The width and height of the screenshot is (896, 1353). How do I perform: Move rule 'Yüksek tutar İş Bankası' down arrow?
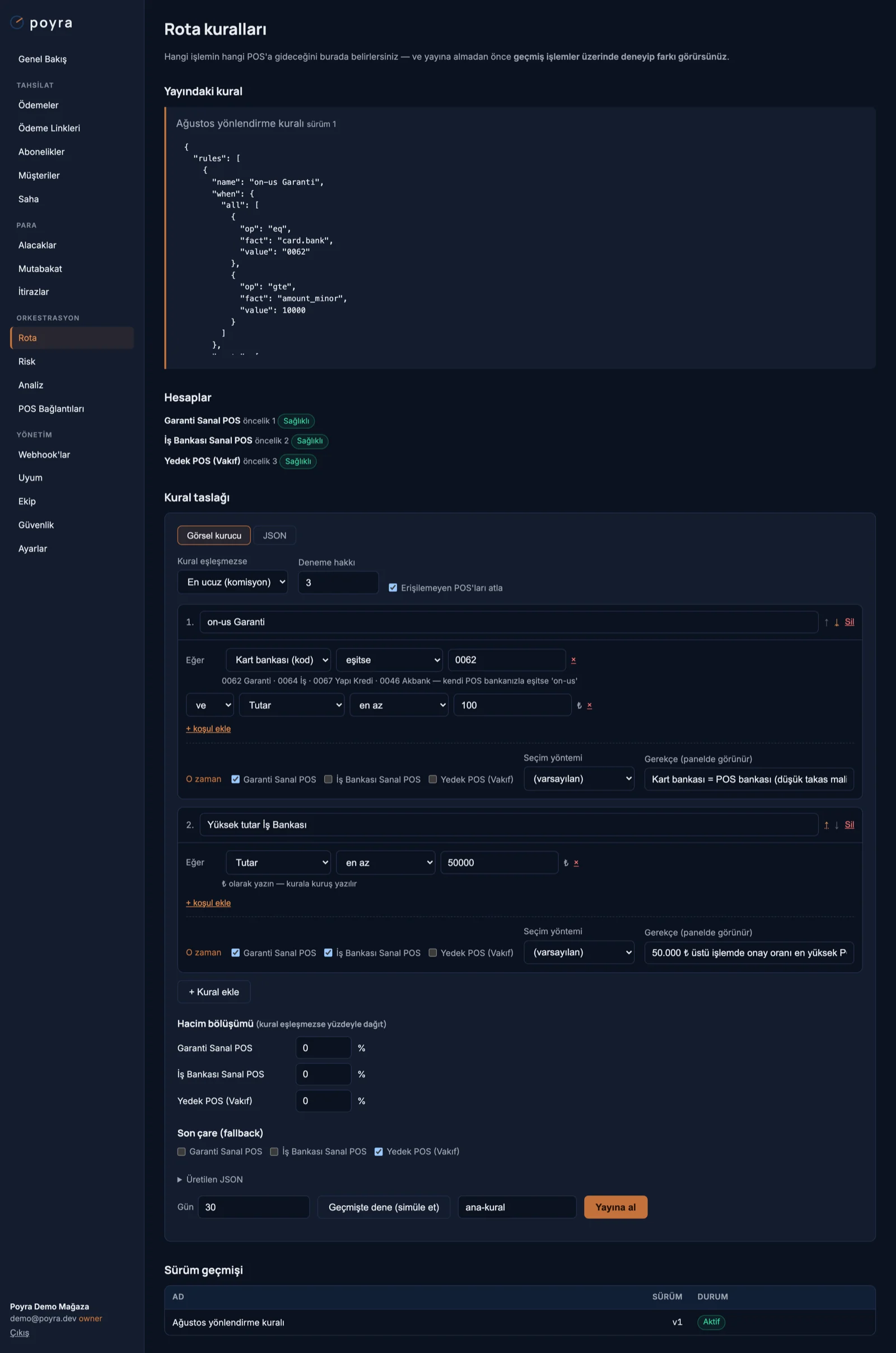point(837,825)
